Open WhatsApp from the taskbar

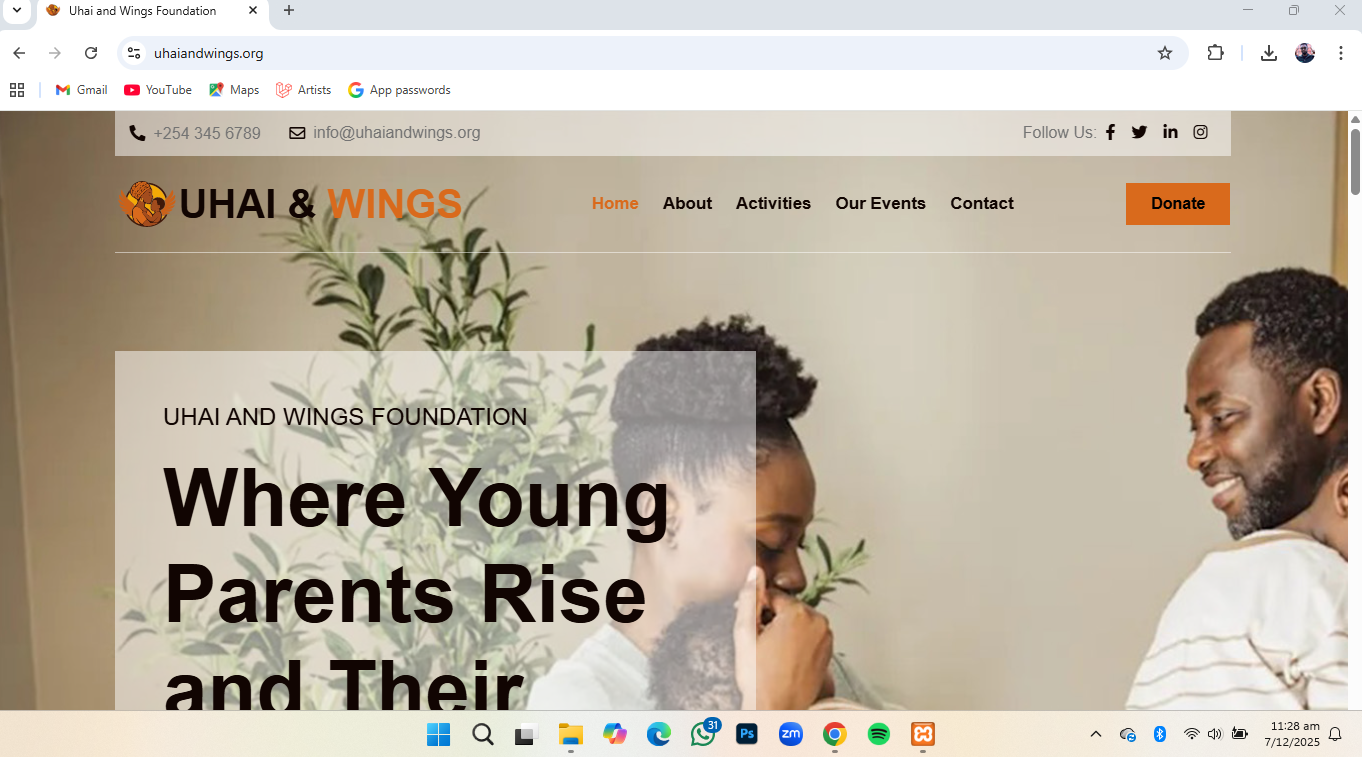703,734
